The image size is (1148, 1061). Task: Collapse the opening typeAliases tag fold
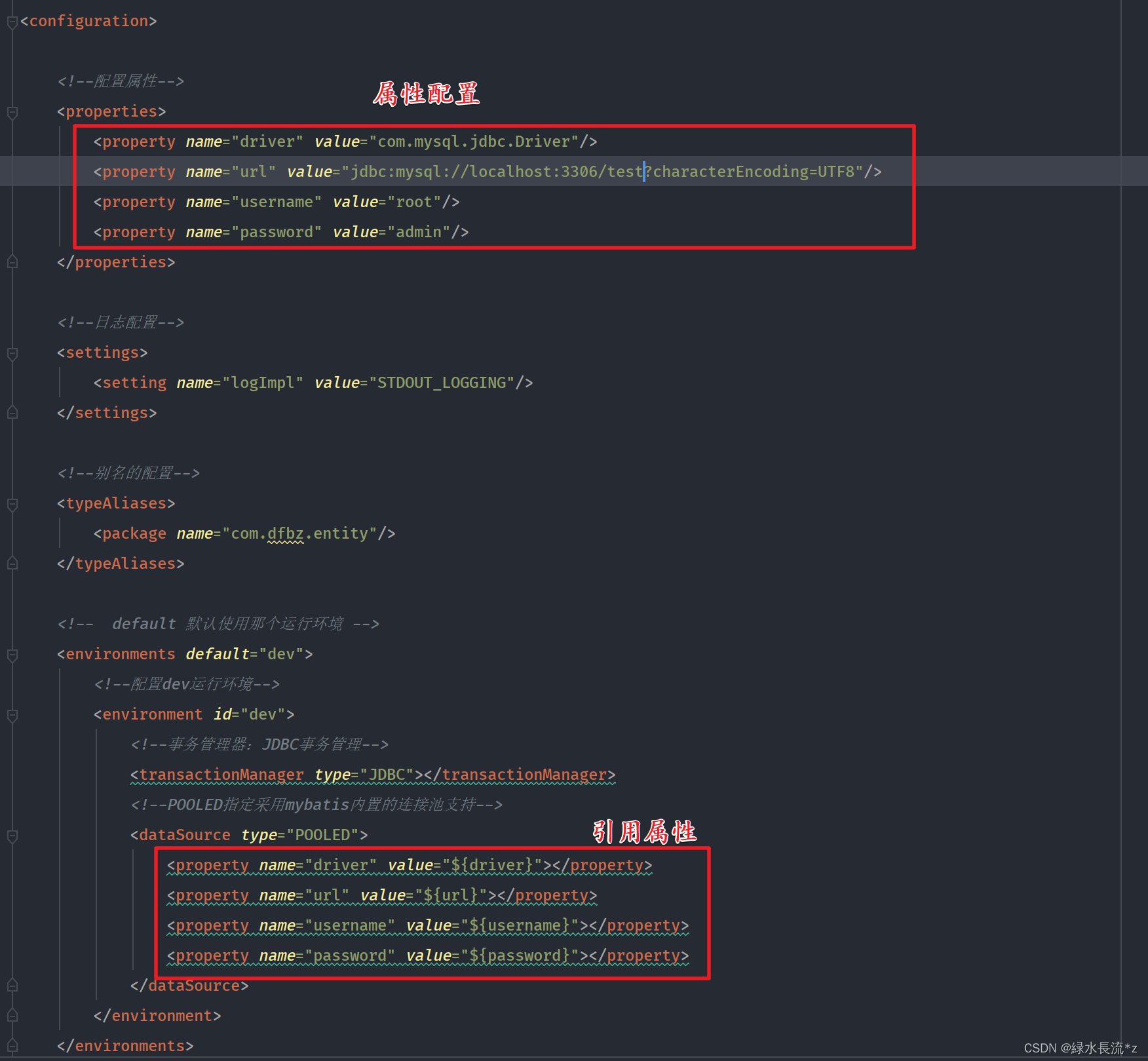pos(12,505)
